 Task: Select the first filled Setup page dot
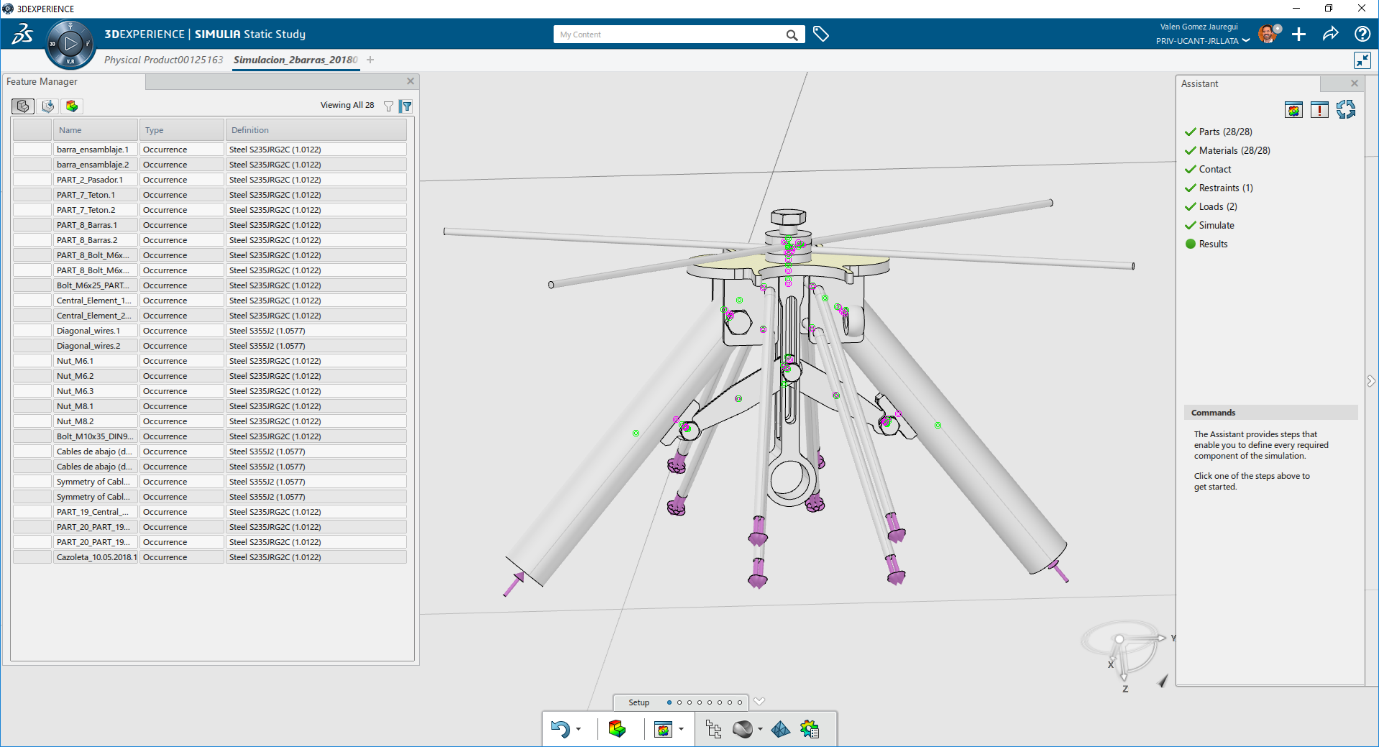pos(669,702)
